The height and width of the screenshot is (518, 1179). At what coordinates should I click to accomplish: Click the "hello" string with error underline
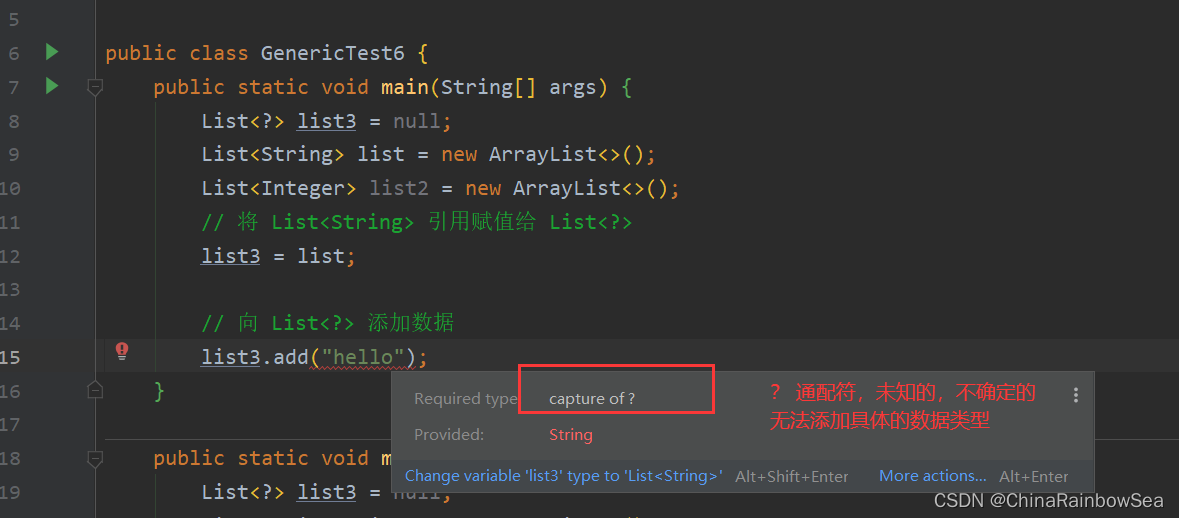[x=363, y=356]
